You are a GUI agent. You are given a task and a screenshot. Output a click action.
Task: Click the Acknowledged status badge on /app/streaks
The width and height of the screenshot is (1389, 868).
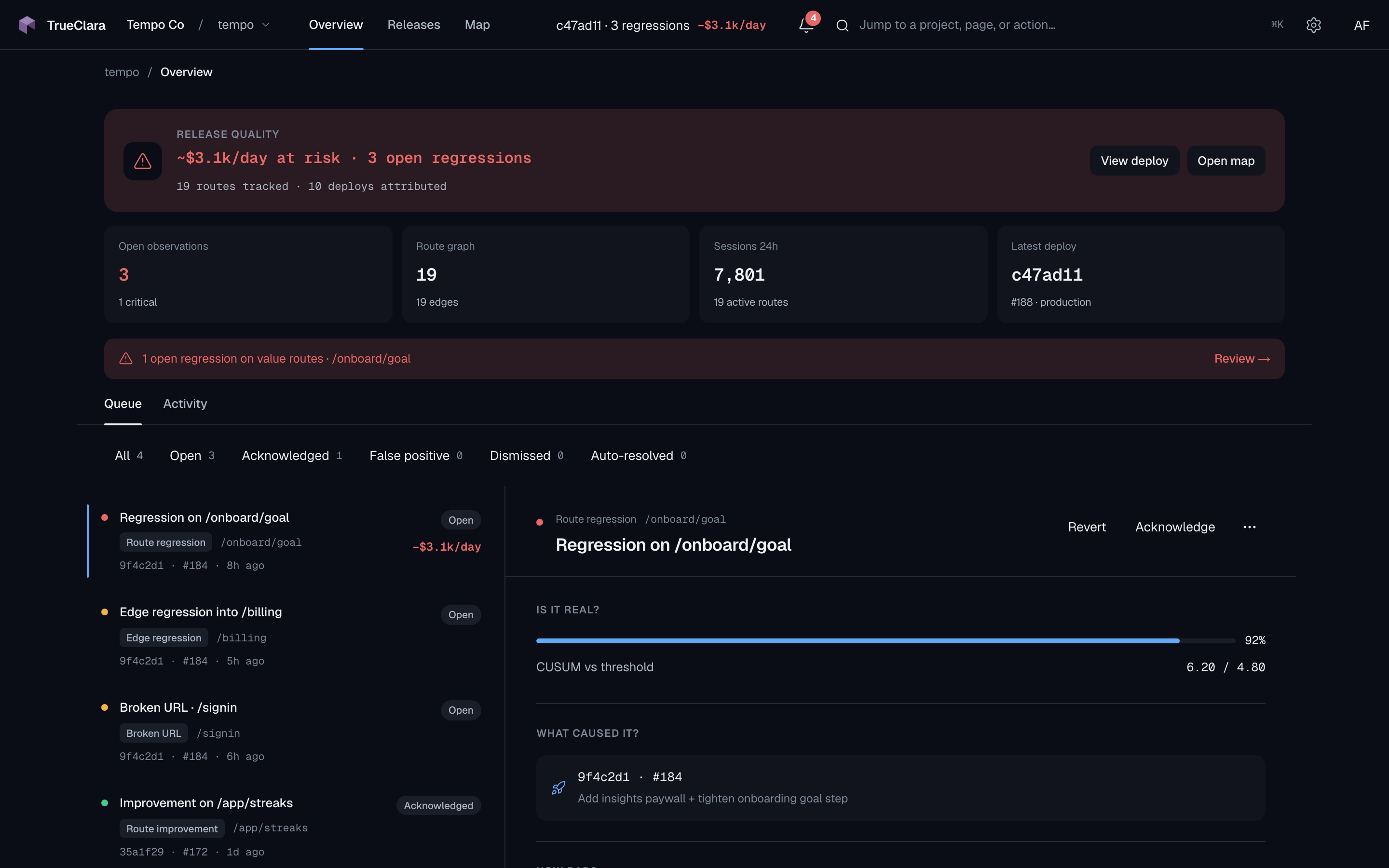pos(438,805)
